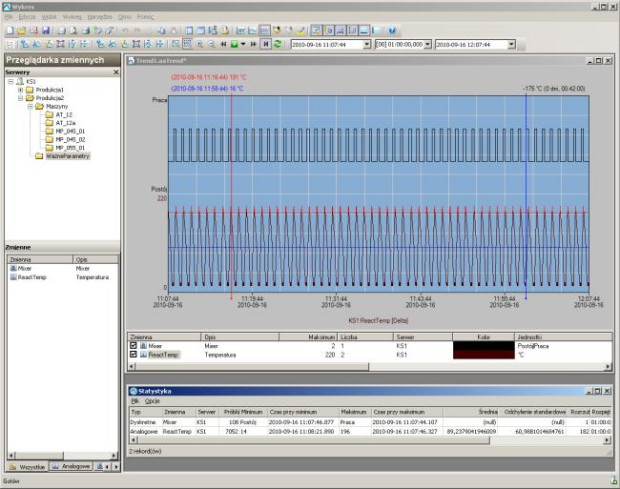Click the ReactTemp variable icon in Zmienne list
This screenshot has width=620, height=489.
[12, 277]
